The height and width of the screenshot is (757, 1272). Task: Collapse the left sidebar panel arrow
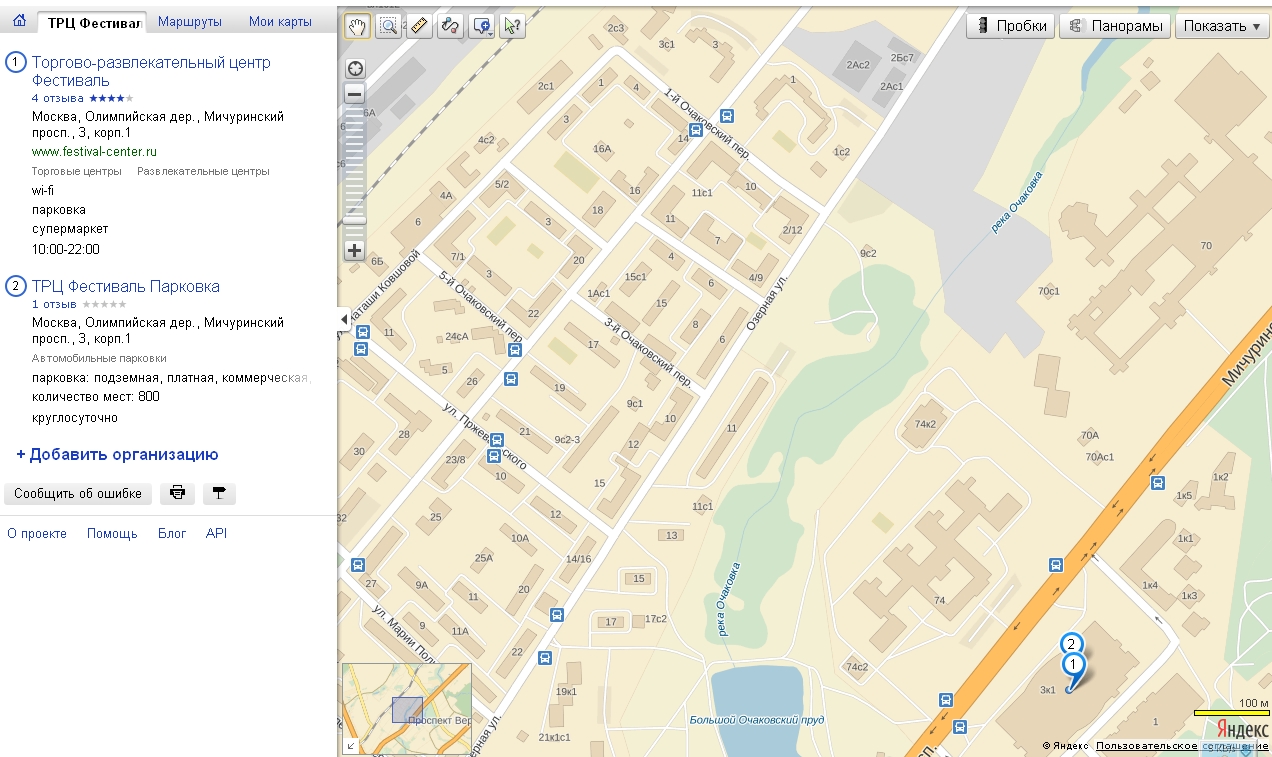coord(344,319)
